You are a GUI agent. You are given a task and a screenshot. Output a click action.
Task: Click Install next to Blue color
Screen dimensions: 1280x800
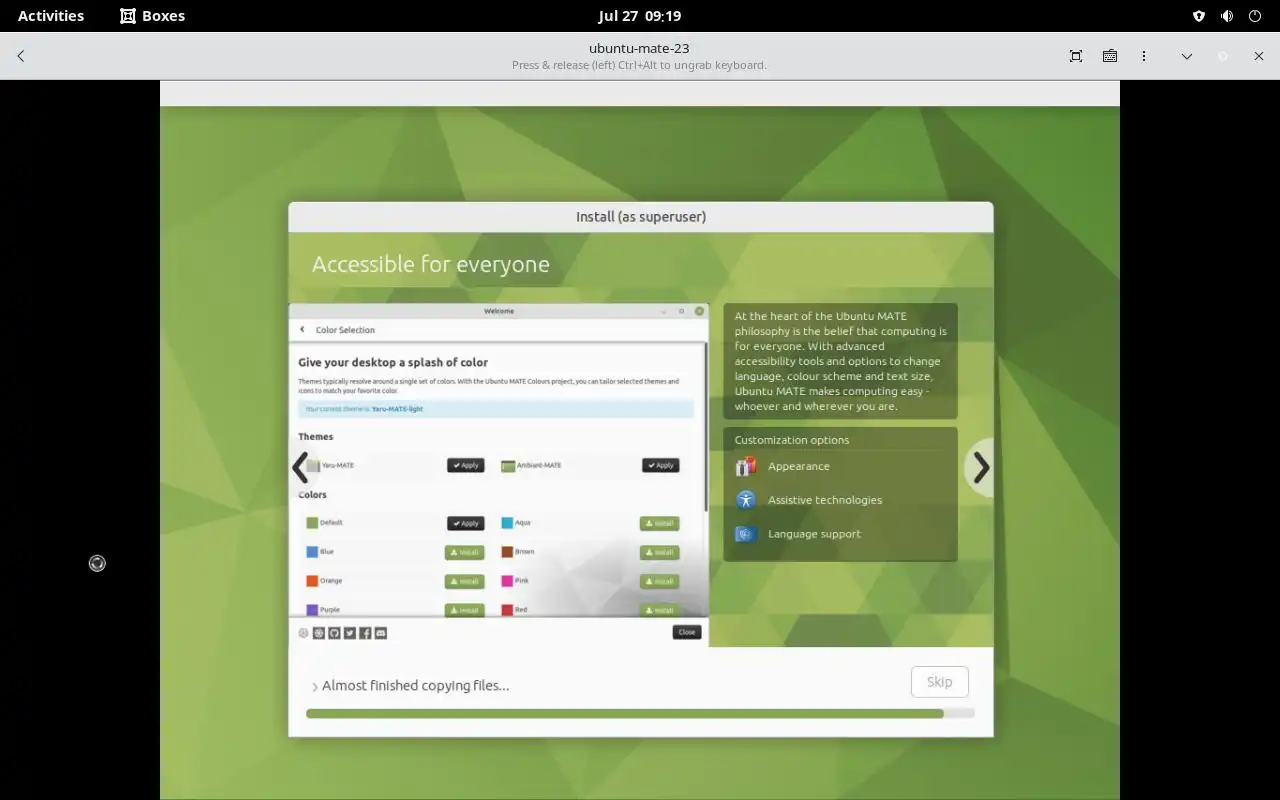click(464, 552)
